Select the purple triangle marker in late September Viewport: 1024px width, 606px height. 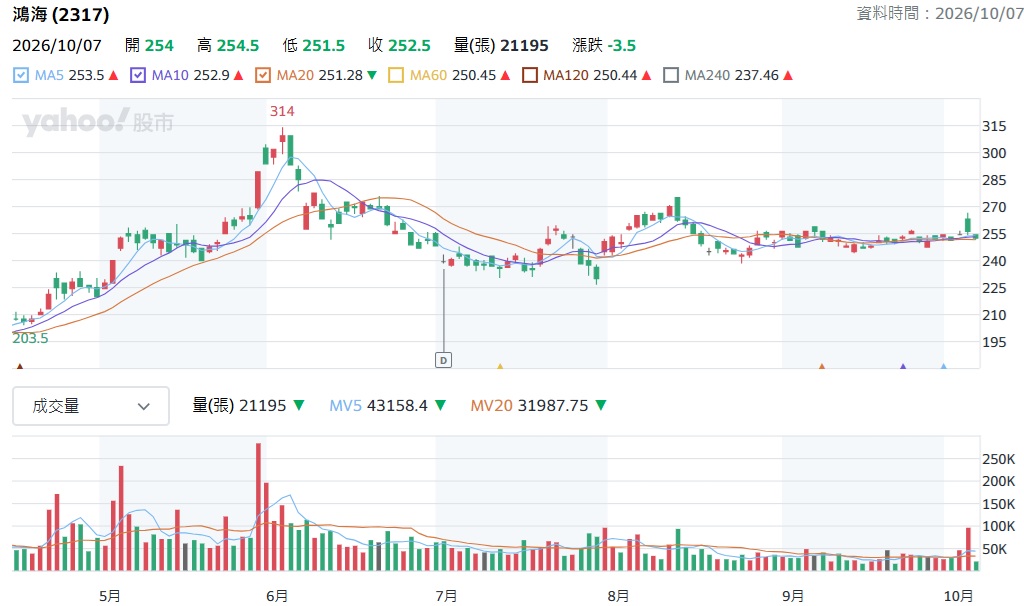coord(903,366)
